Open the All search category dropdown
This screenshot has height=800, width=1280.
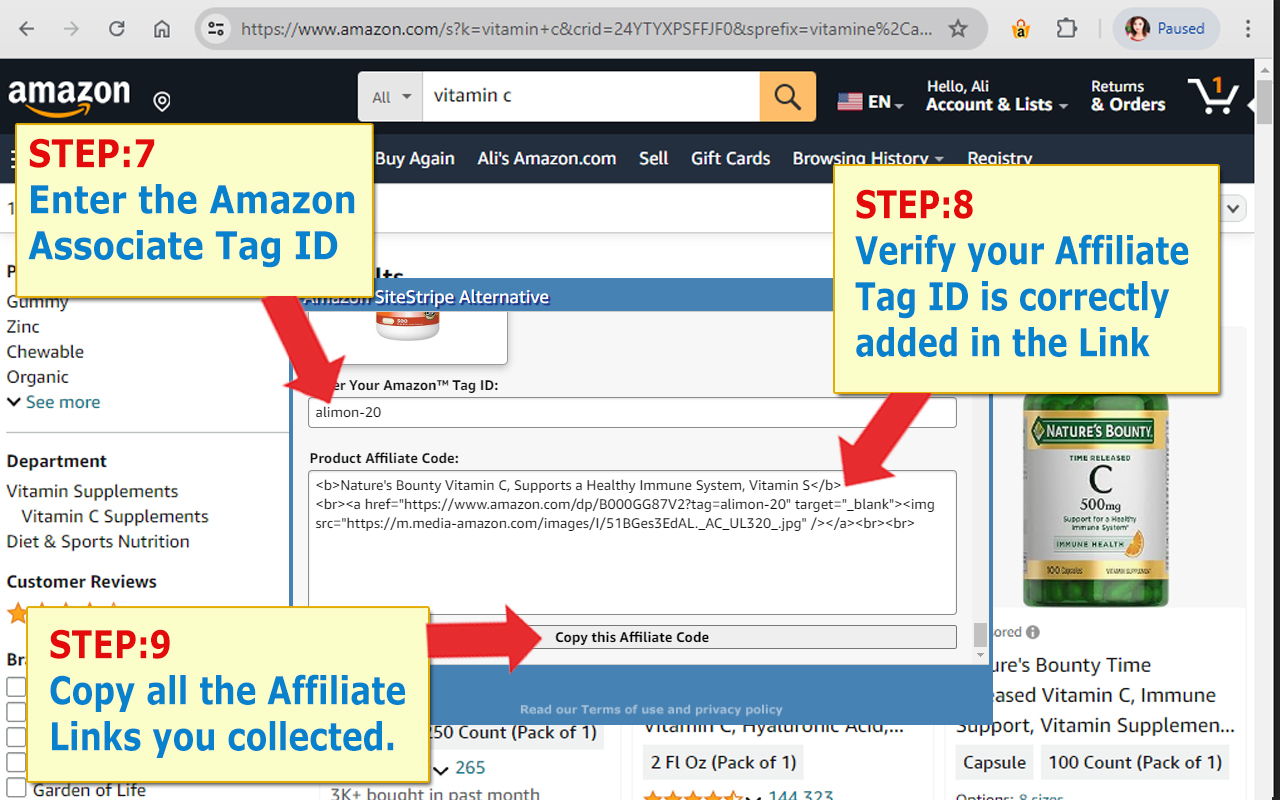[389, 96]
